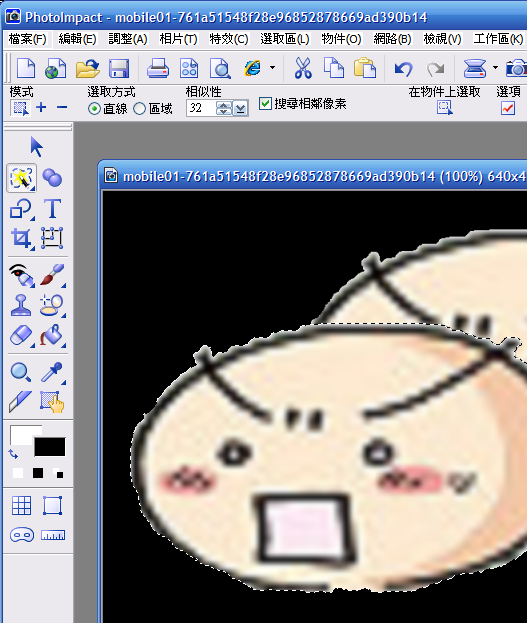Select the Magic Wand selection tool
The height and width of the screenshot is (623, 527).
[21, 178]
